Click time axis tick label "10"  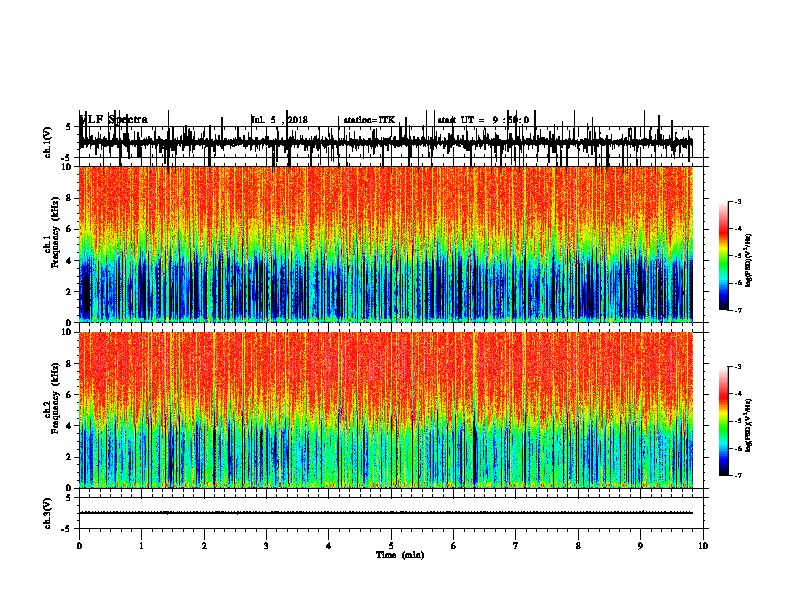pyautogui.click(x=703, y=546)
